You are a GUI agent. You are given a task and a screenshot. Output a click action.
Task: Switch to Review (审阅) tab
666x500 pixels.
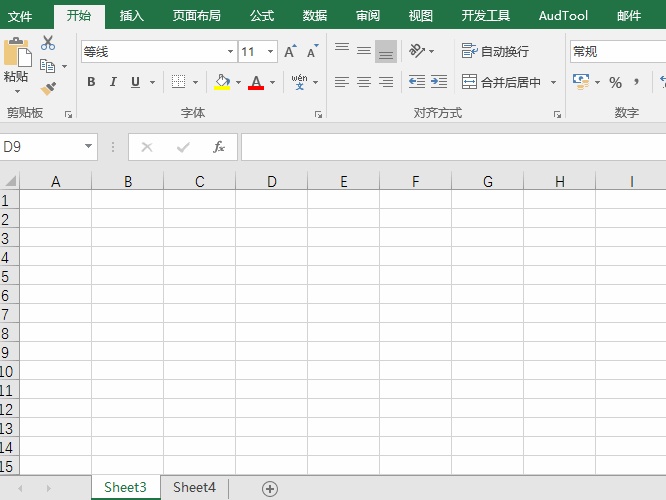(x=368, y=16)
